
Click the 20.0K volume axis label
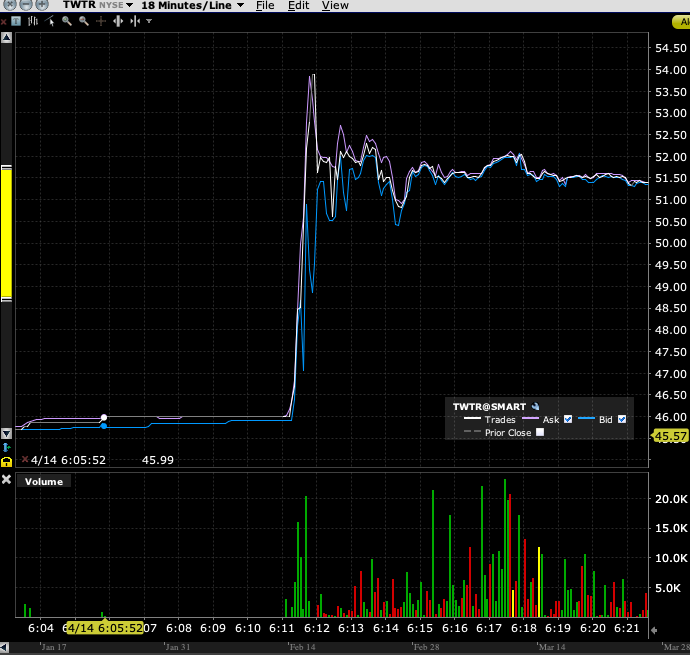coord(671,499)
